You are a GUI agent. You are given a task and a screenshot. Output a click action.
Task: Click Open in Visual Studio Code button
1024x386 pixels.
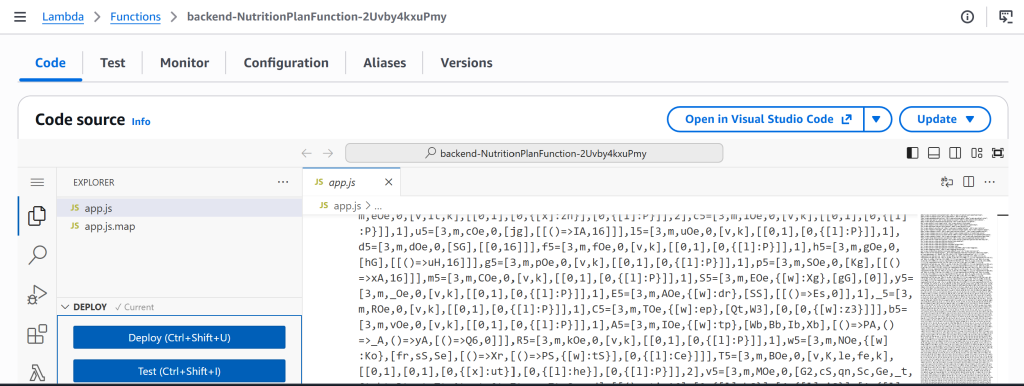click(765, 120)
